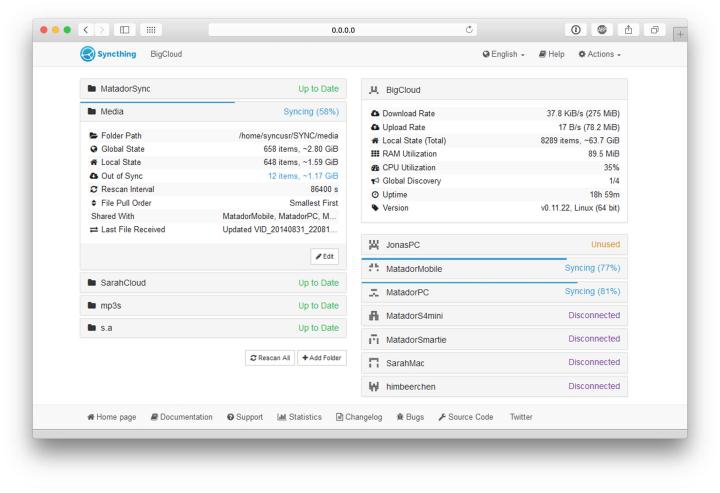Click the Edit button for Media
This screenshot has width=720, height=493.
tap(325, 257)
